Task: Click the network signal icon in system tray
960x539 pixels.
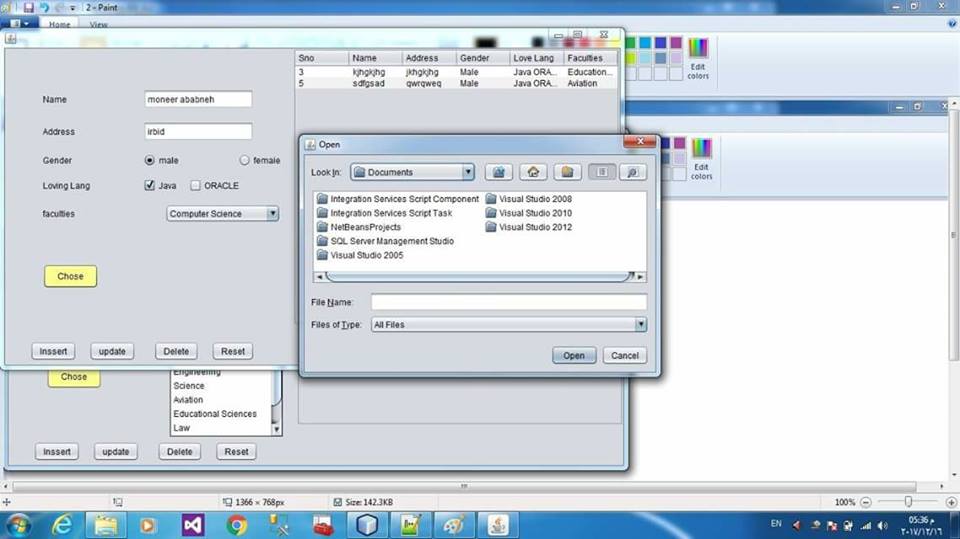Action: [866, 526]
